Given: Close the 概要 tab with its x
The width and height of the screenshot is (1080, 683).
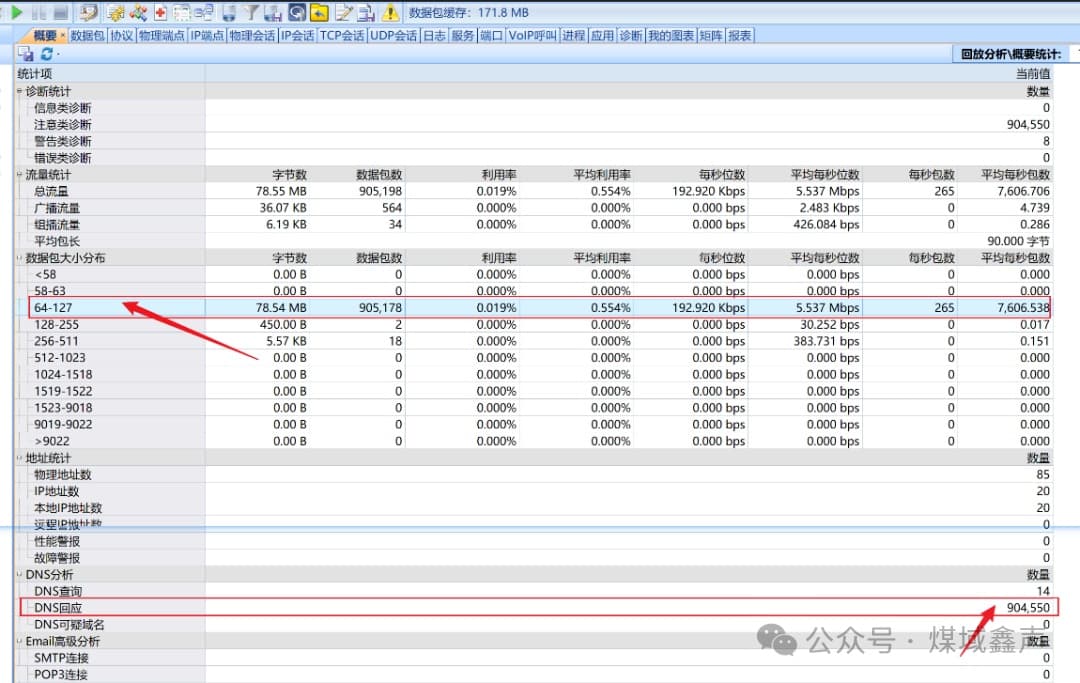Looking at the screenshot, I should tap(62, 36).
